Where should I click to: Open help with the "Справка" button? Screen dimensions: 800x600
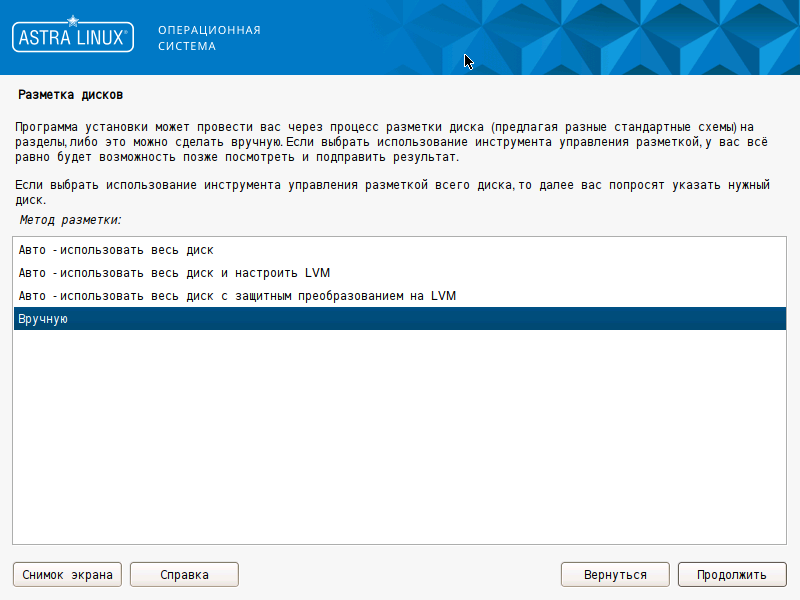[184, 575]
